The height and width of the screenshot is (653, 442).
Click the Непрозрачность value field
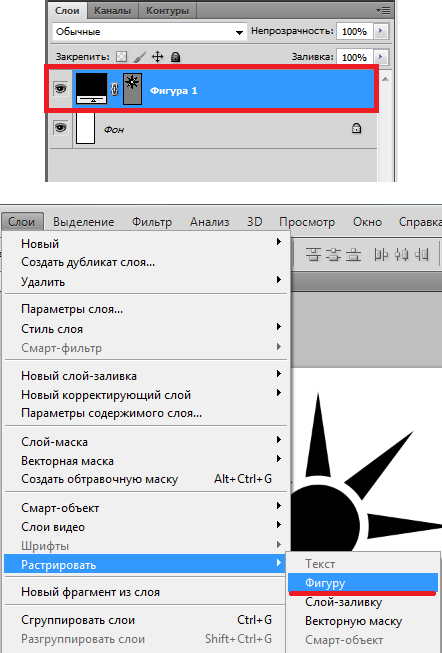pyautogui.click(x=355, y=31)
